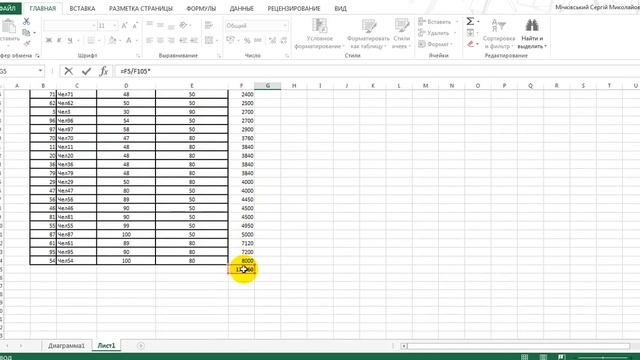Expand the Name Box dropdown arrow
The width and height of the screenshot is (640, 360).
tap(40, 71)
